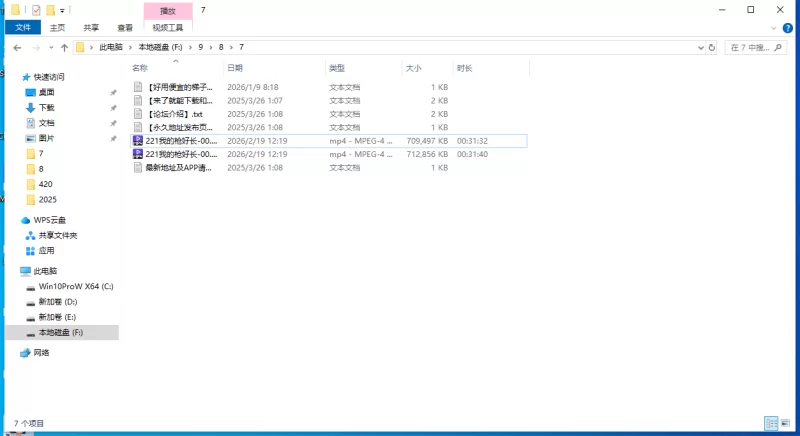Click the text file icon of 【论坛介绍】.txt
Image resolution: width=800 pixels, height=436 pixels.
tap(138, 114)
